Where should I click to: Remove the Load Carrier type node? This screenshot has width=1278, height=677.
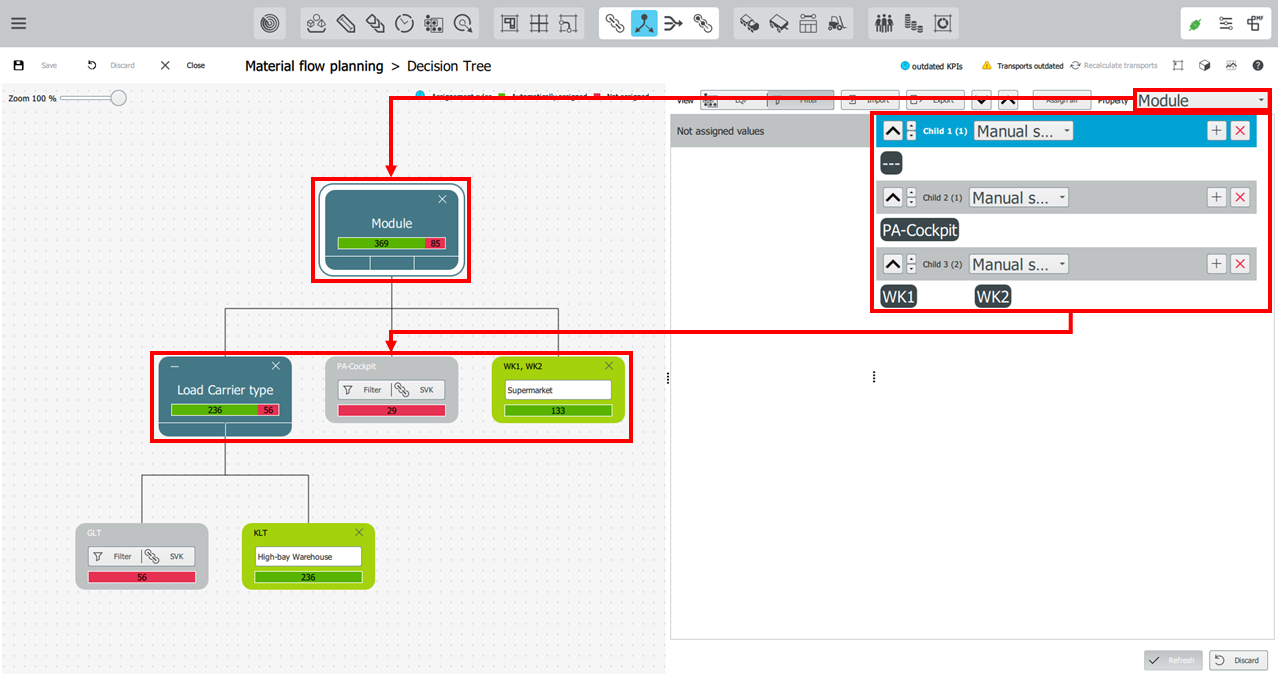[x=276, y=365]
